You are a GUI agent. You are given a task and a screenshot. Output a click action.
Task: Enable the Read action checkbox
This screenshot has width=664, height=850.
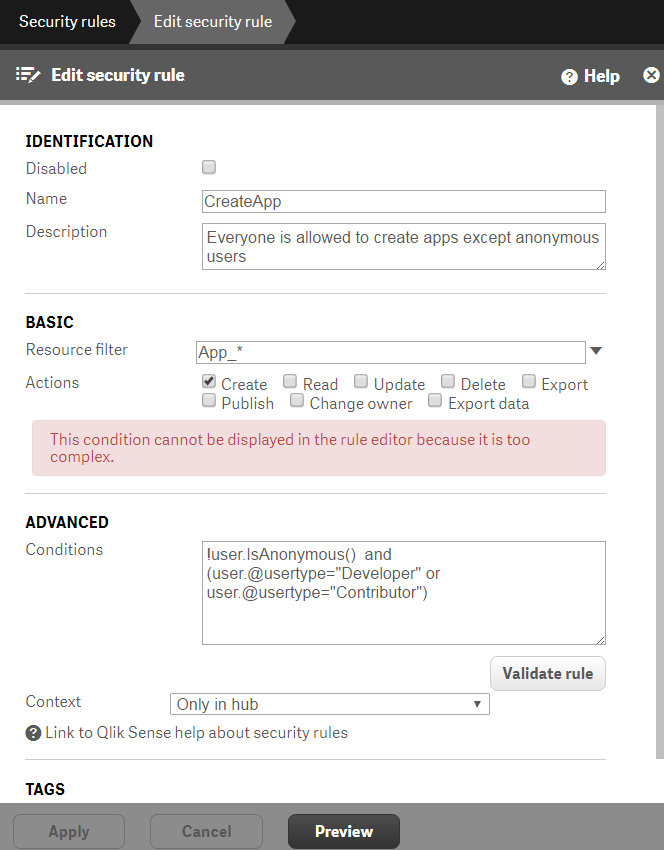pyautogui.click(x=290, y=381)
